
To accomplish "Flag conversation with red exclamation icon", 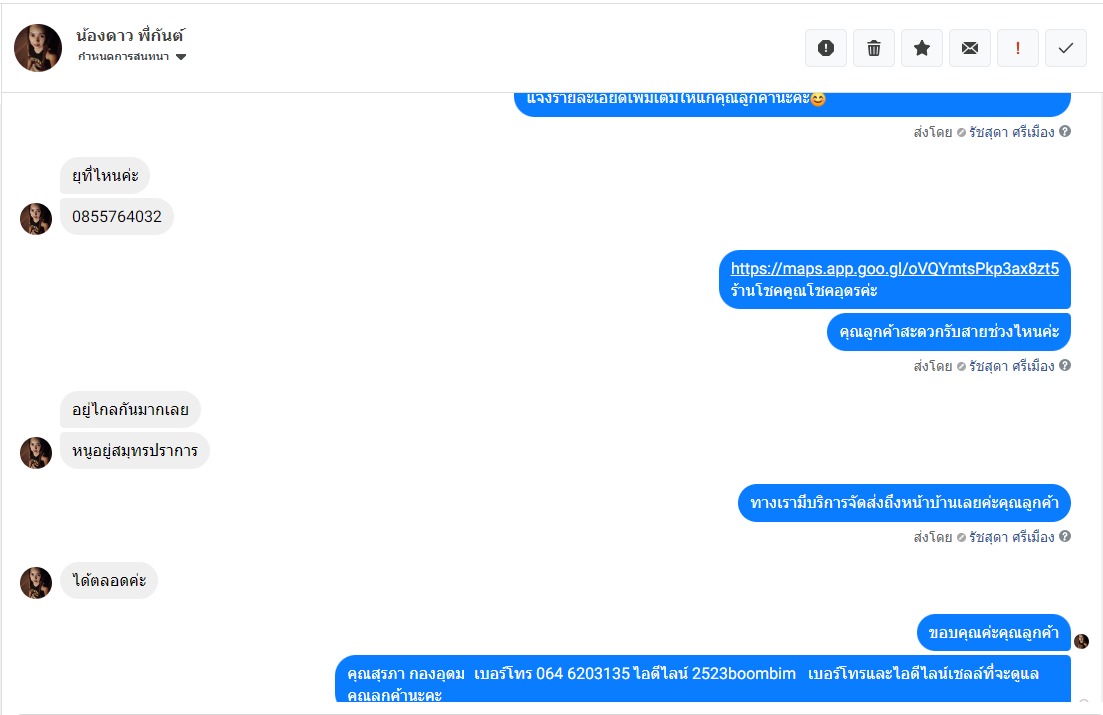I will [x=1018, y=48].
